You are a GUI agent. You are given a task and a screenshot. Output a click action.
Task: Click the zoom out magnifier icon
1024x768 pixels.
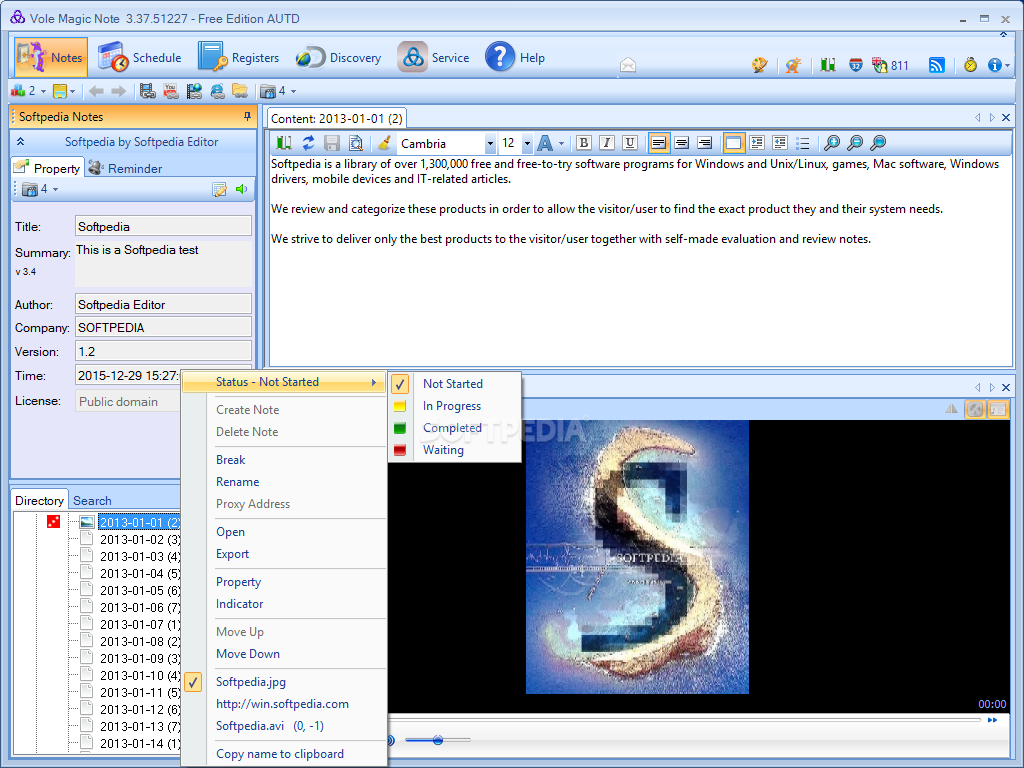pyautogui.click(x=855, y=142)
